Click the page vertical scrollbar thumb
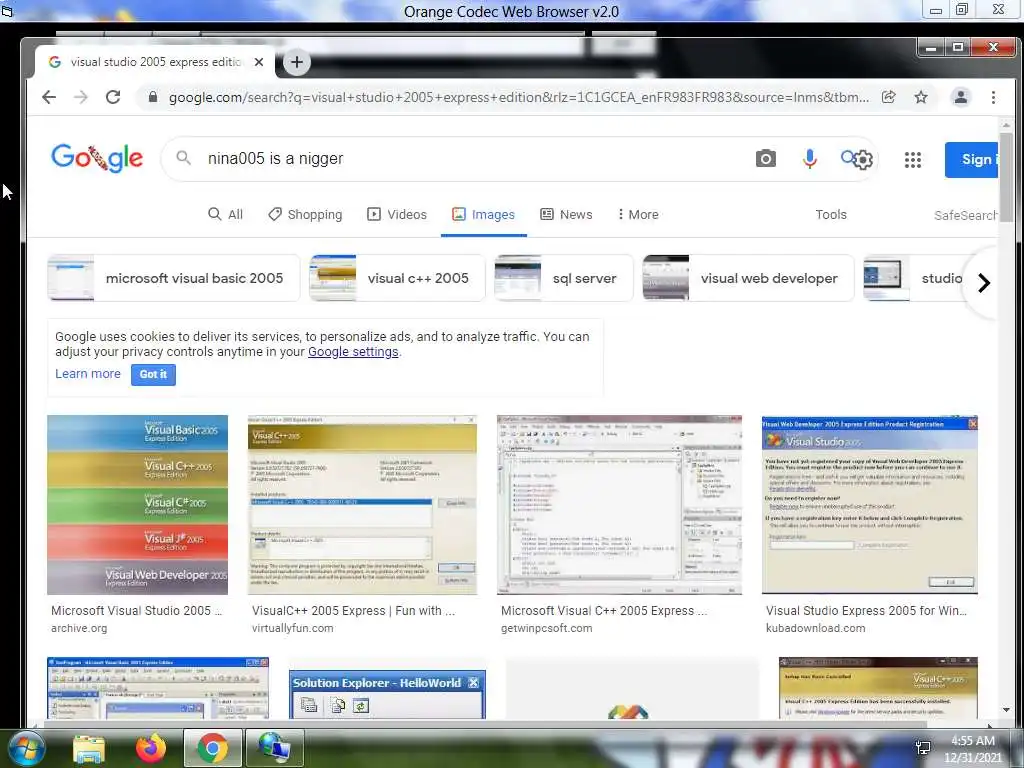Image resolution: width=1024 pixels, height=768 pixels. [x=1006, y=176]
